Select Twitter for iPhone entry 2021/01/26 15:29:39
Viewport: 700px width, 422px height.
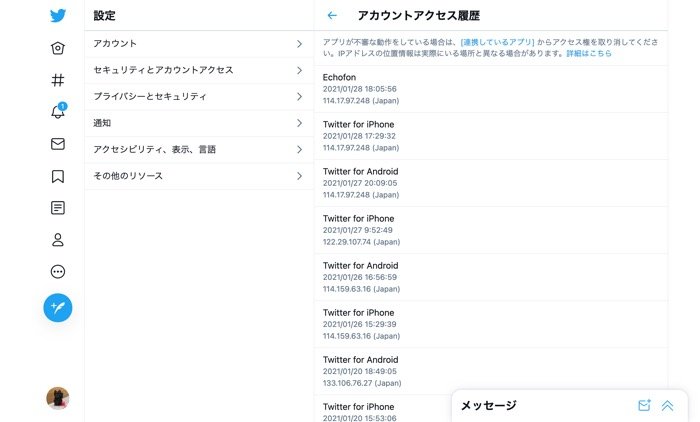(x=491, y=324)
